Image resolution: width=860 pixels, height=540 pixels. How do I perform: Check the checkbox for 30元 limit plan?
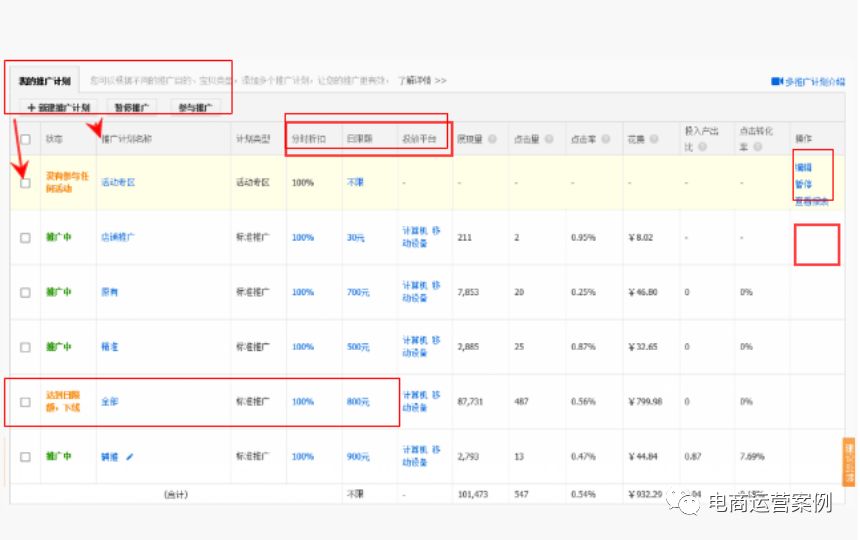(25, 237)
